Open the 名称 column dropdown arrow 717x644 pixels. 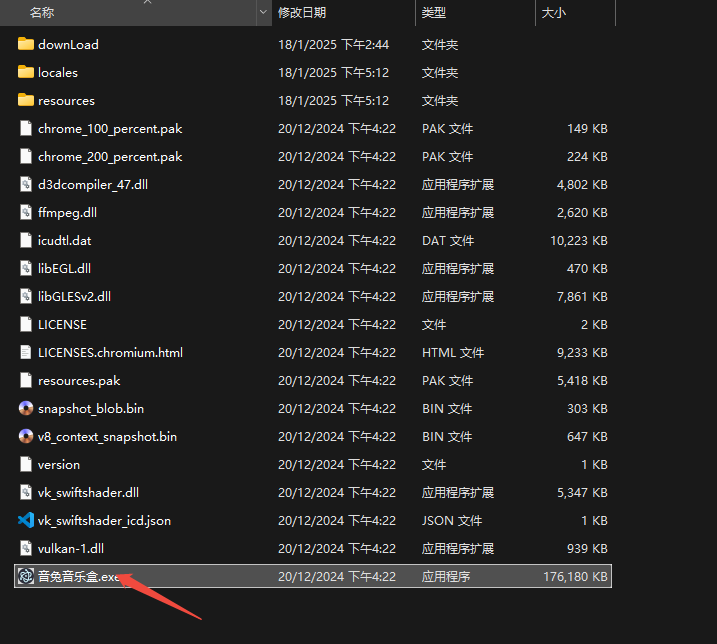(263, 12)
